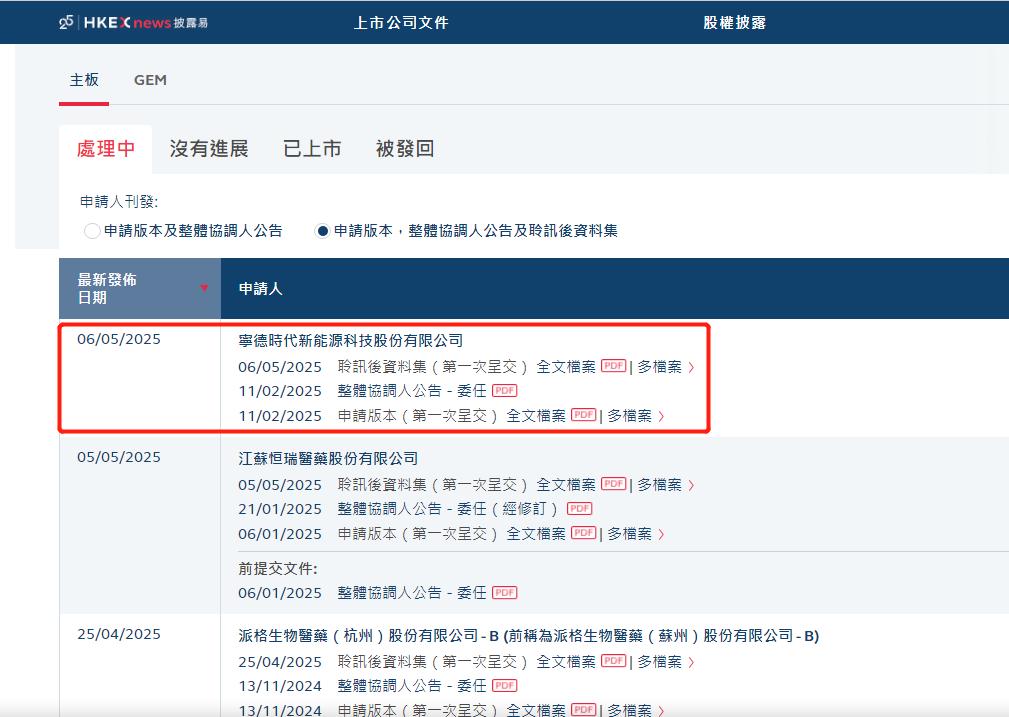1009x717 pixels.
Task: Sort by 最新發佈日期 arrow
Action: (204, 288)
